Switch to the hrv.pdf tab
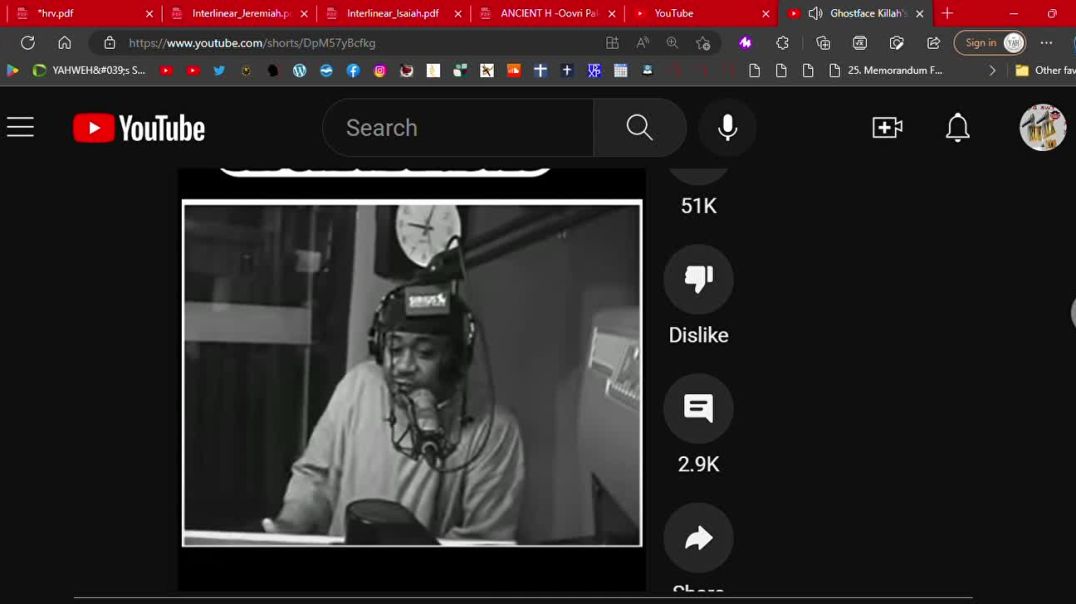 click(x=56, y=14)
